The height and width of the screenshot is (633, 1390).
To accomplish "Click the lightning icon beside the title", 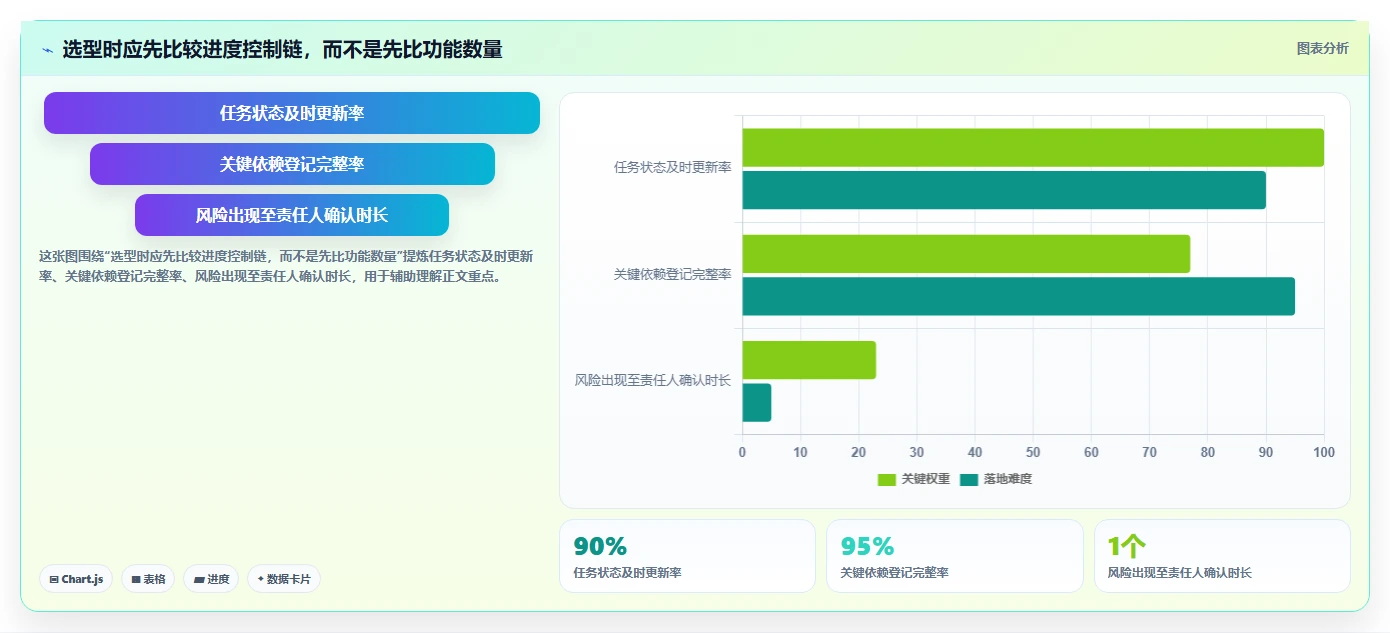I will click(x=47, y=50).
